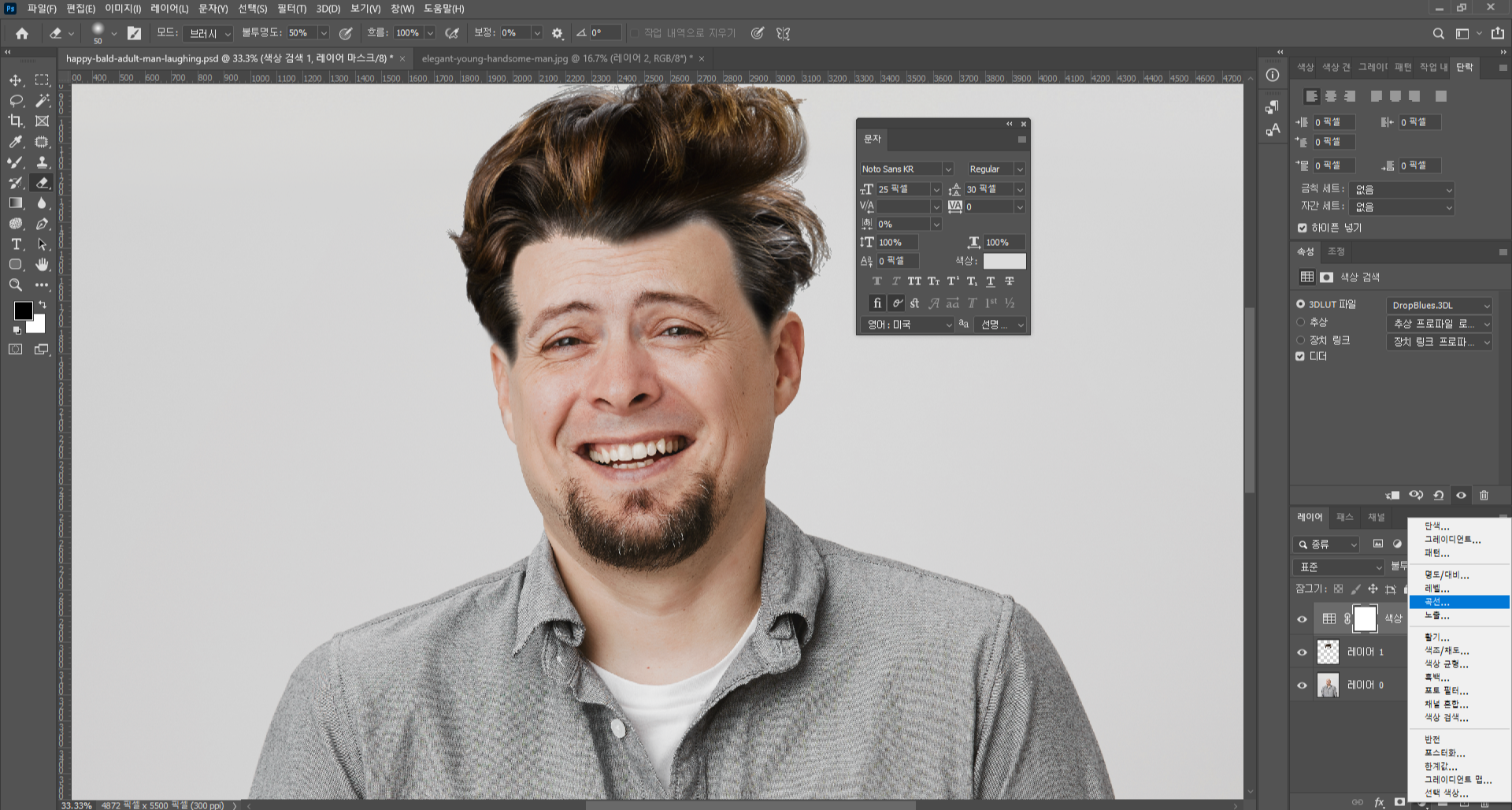Toggle visibility of 레이어 0
Screen dimensions: 1512x810
pyautogui.click(x=1302, y=685)
